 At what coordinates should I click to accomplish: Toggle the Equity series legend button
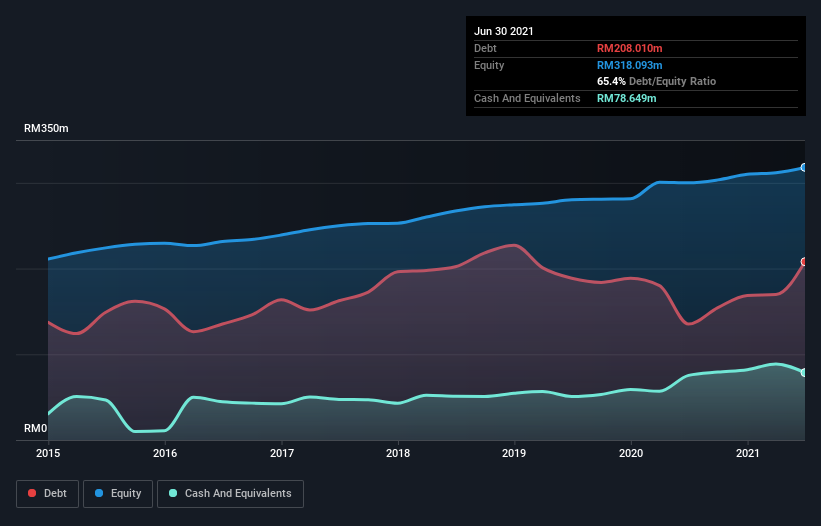[118, 494]
